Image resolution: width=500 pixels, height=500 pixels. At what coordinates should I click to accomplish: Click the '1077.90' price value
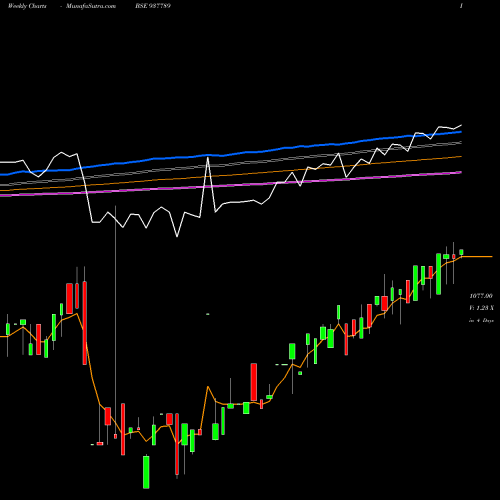click(481, 296)
